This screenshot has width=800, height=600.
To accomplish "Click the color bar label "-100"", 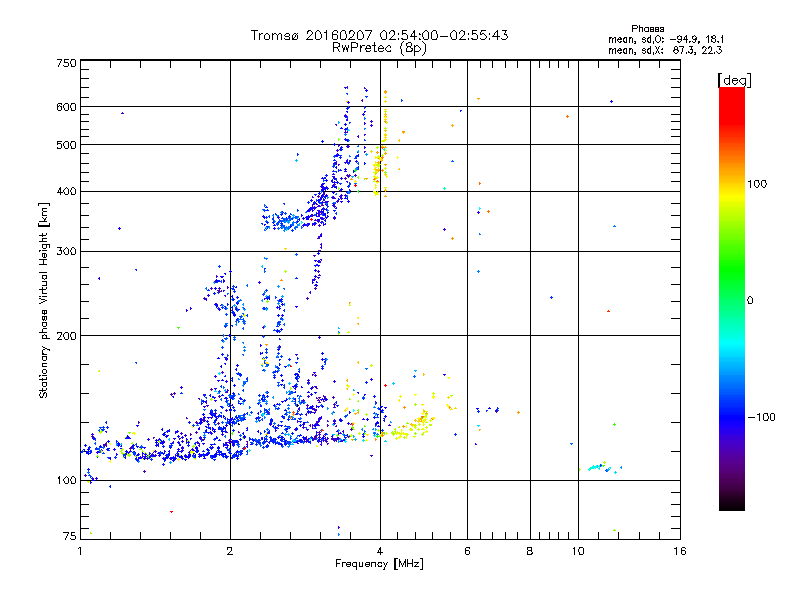I will click(762, 417).
